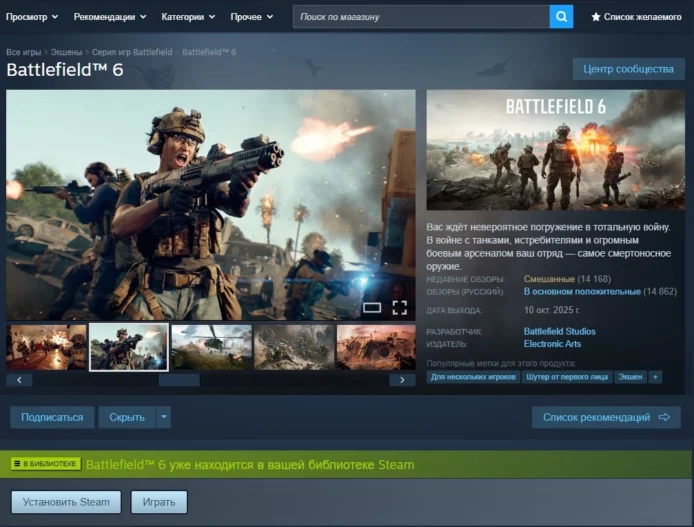This screenshot has height=527, width=694.
Task: Click the release date 10 окт. 2025 г.
Action: coord(551,310)
